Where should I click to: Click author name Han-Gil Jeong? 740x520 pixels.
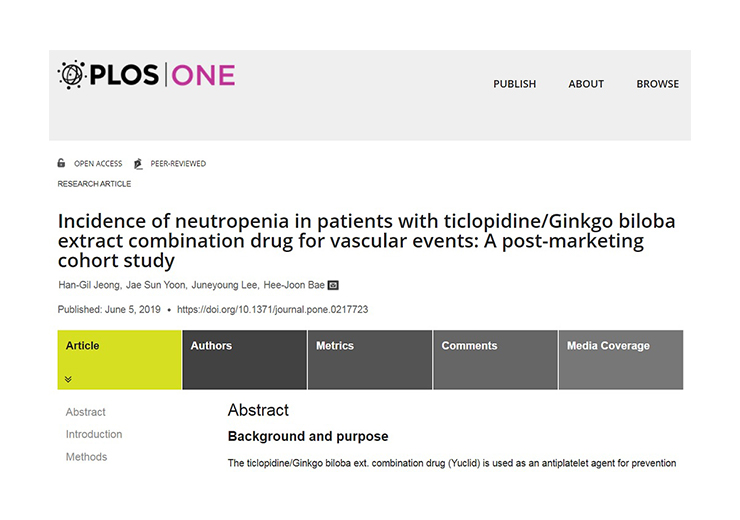pyautogui.click(x=91, y=286)
